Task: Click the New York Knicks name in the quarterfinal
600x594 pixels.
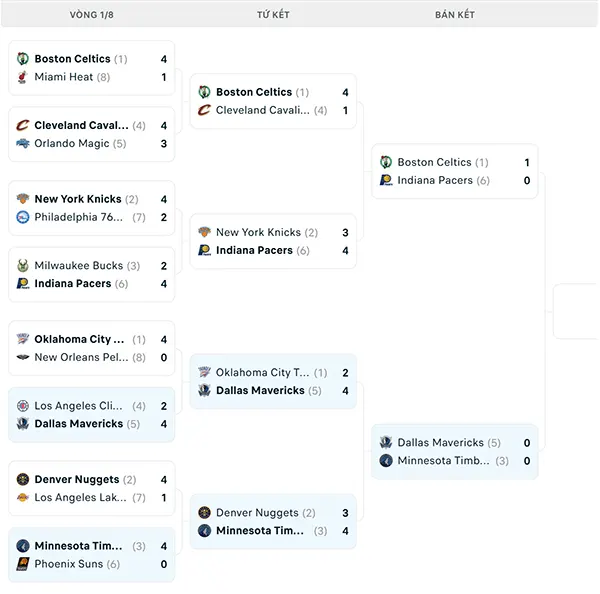Action: (x=258, y=232)
